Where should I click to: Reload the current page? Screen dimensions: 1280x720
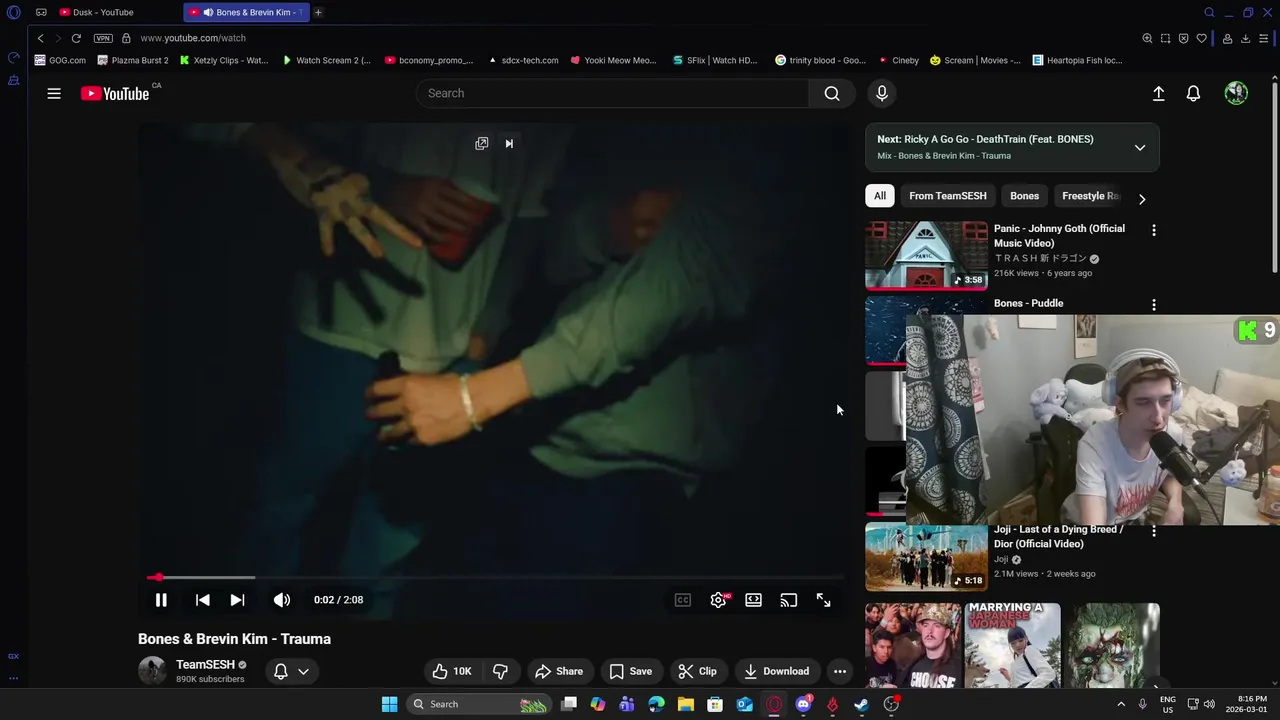(x=76, y=38)
